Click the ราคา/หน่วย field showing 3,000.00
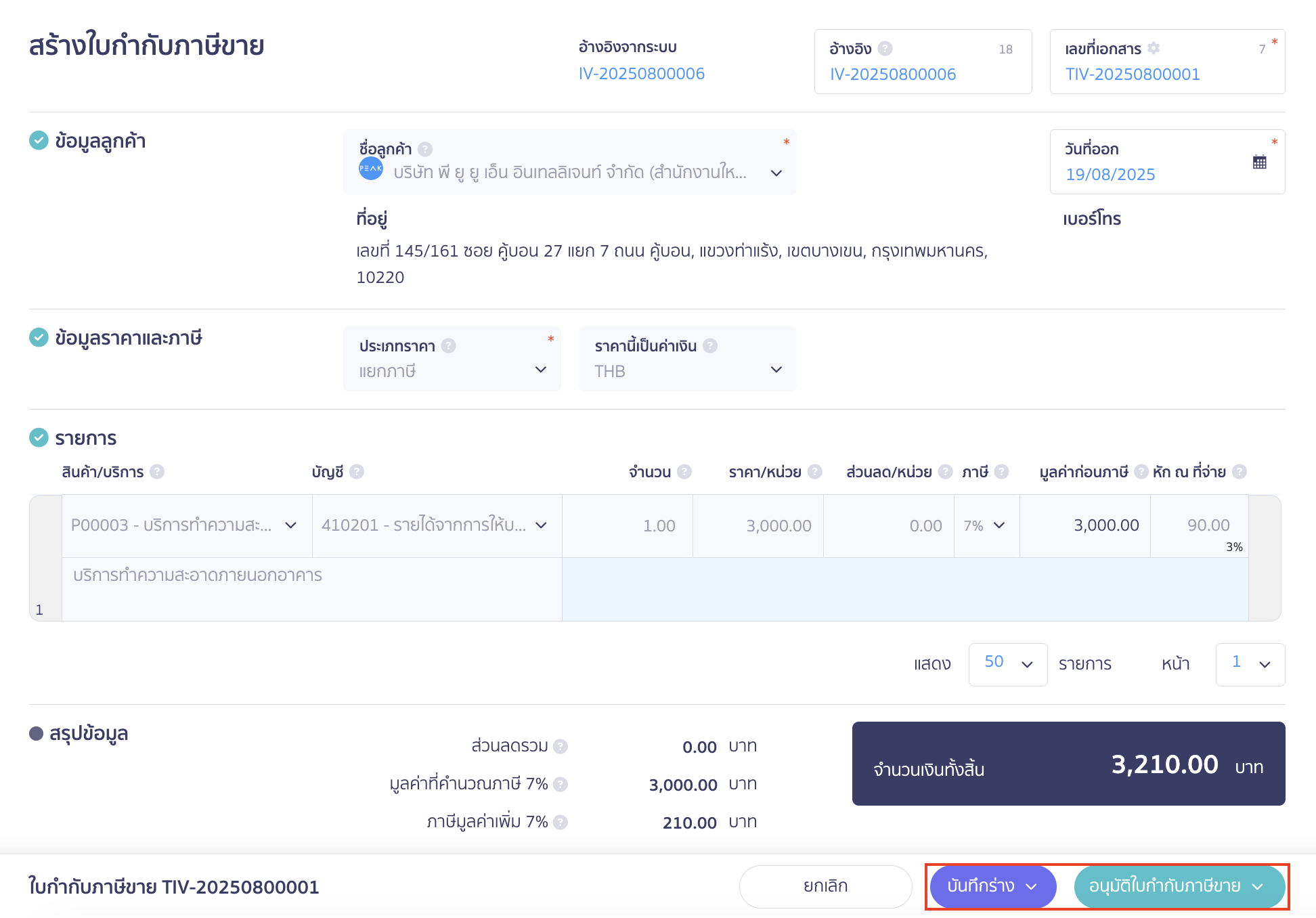 758,525
